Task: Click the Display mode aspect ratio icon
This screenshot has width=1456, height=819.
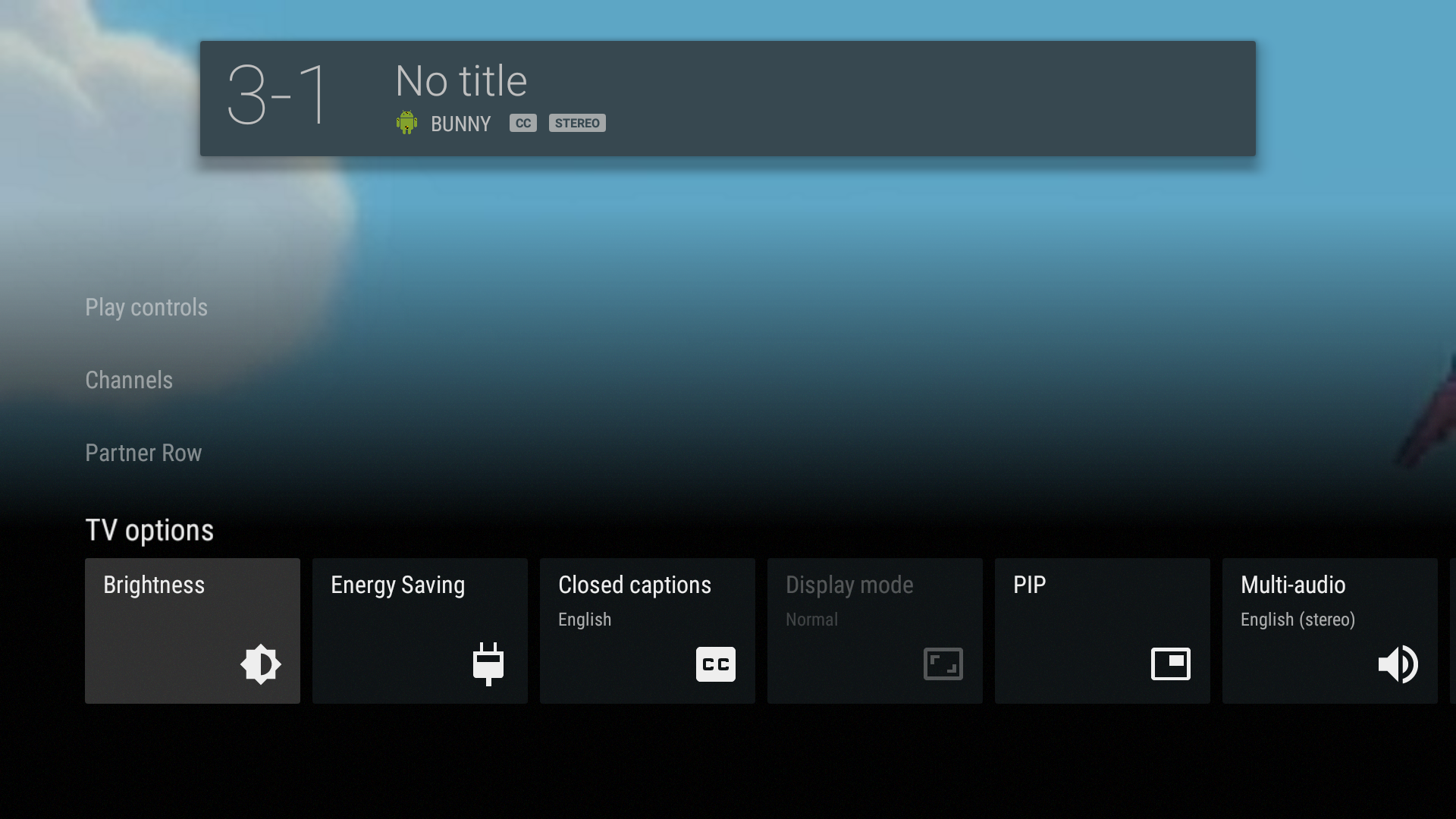Action: click(942, 664)
